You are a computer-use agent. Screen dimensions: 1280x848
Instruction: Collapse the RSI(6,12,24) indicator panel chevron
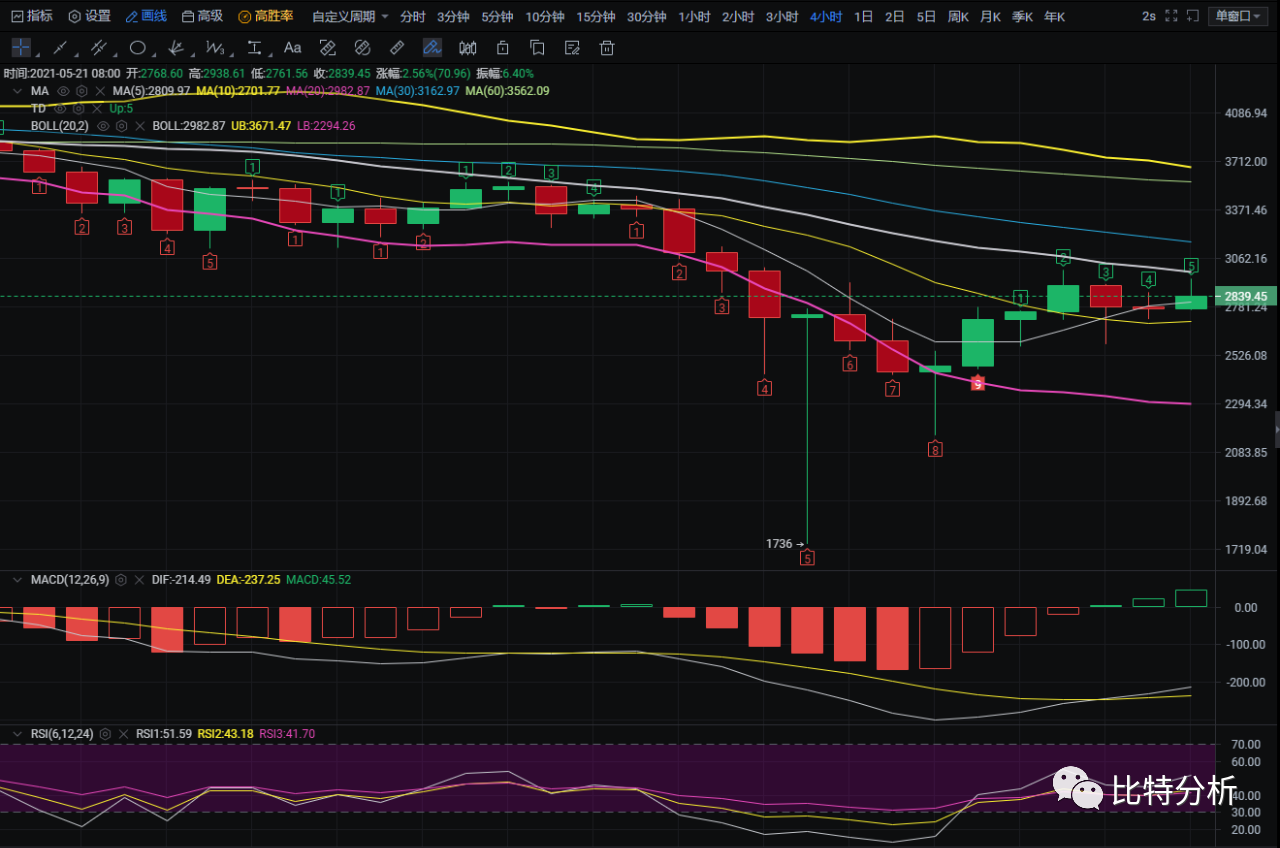17,733
